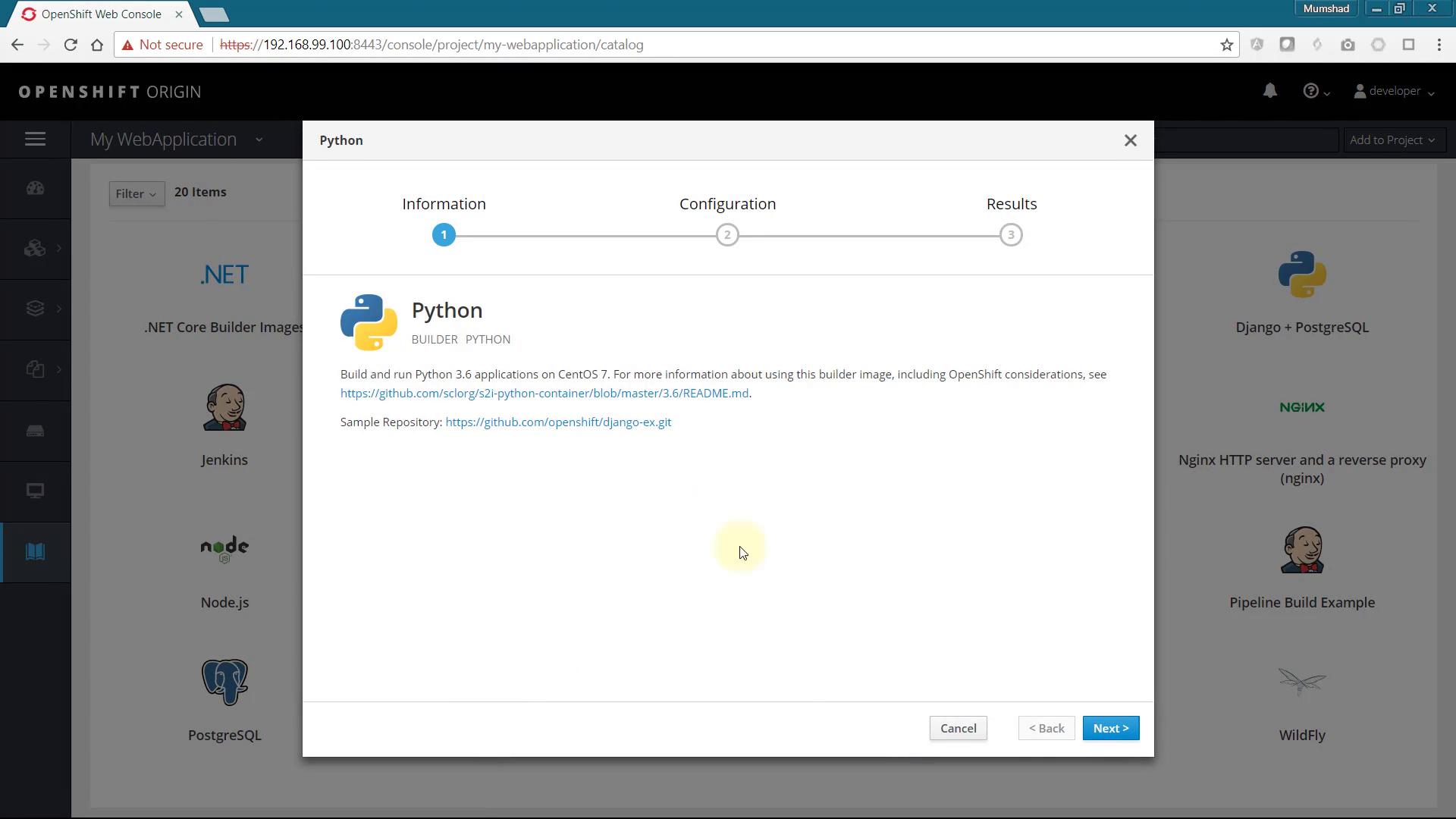Open the Builds sidebar icon
This screenshot has width=1456, height=819.
(35, 309)
